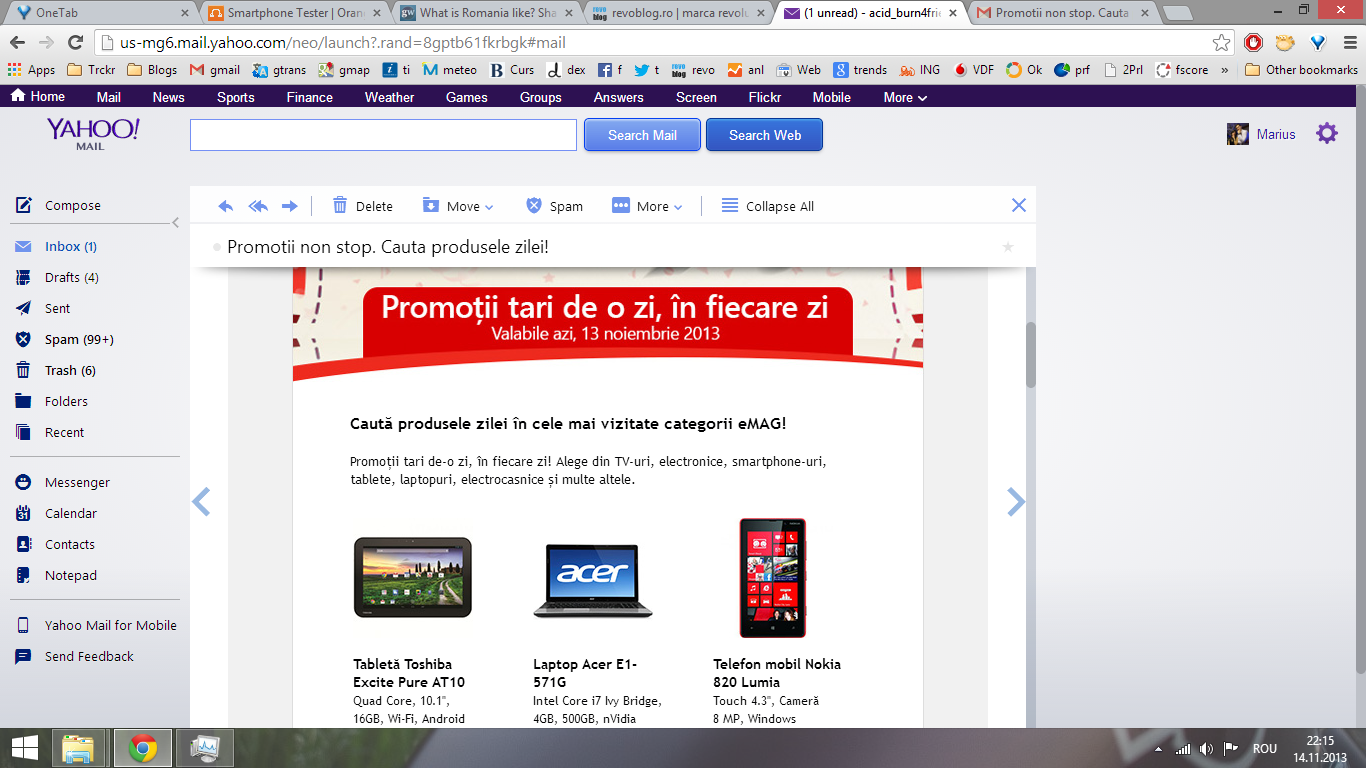
Task: Switch to the revoblog.ro browser tab
Action: click(677, 13)
